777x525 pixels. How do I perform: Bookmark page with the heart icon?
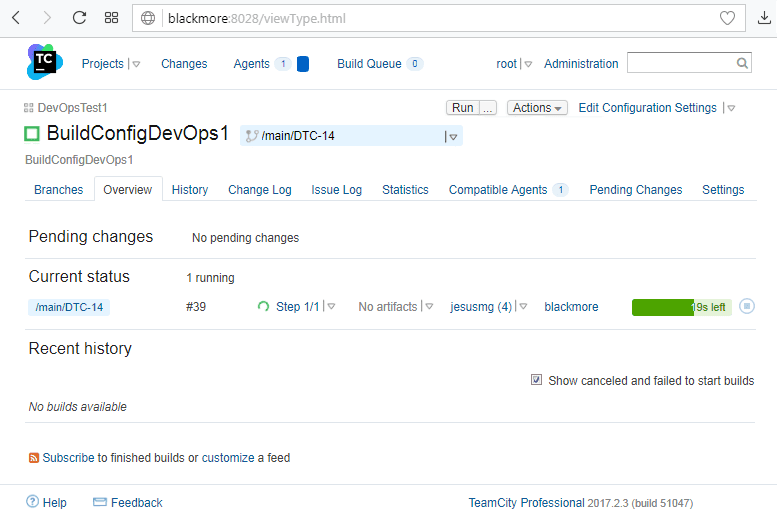[727, 18]
